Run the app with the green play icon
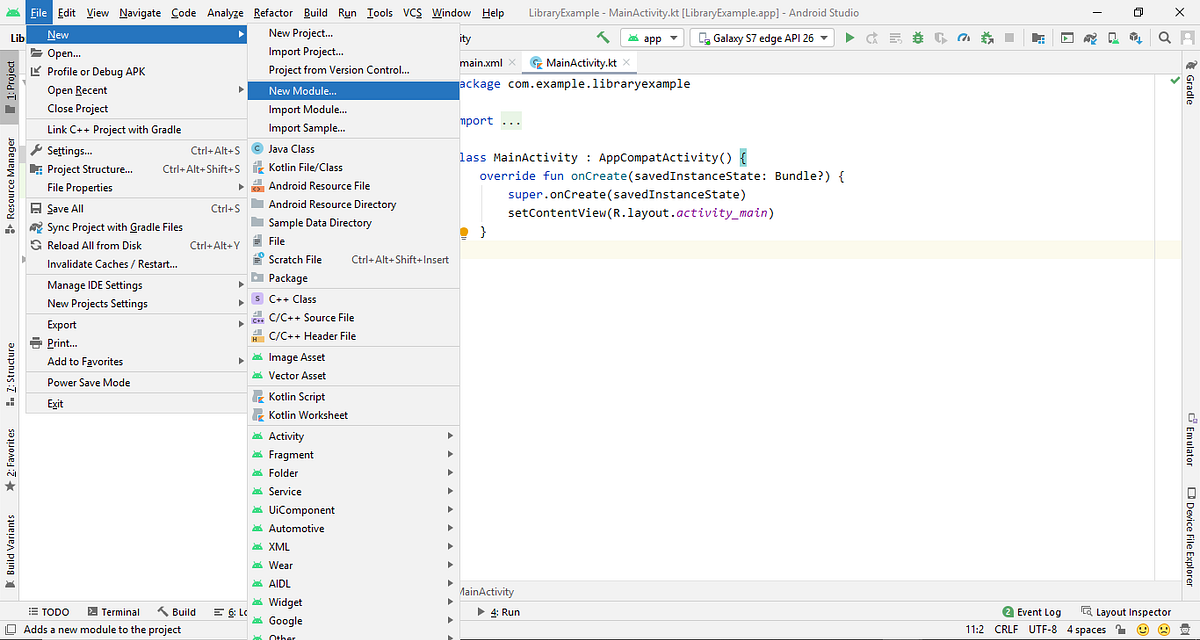This screenshot has width=1200, height=640. [850, 36]
